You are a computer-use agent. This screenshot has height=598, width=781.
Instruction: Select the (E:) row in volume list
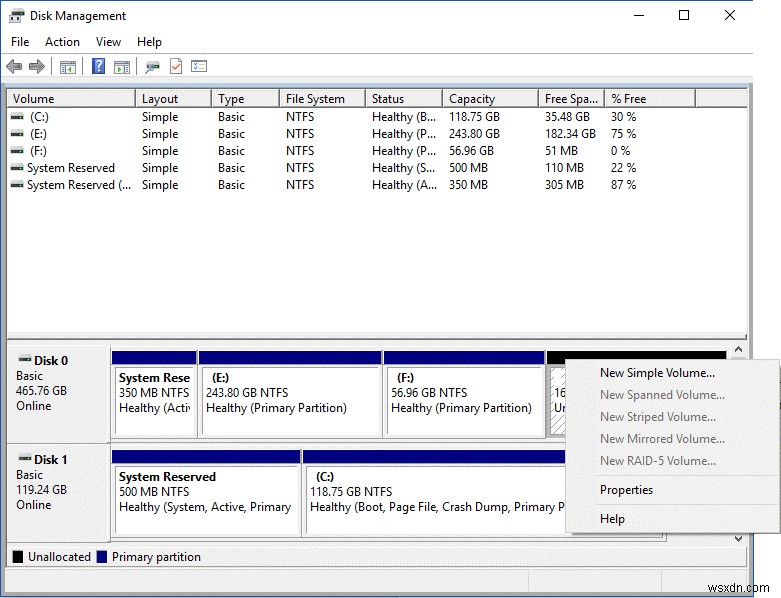[377, 134]
